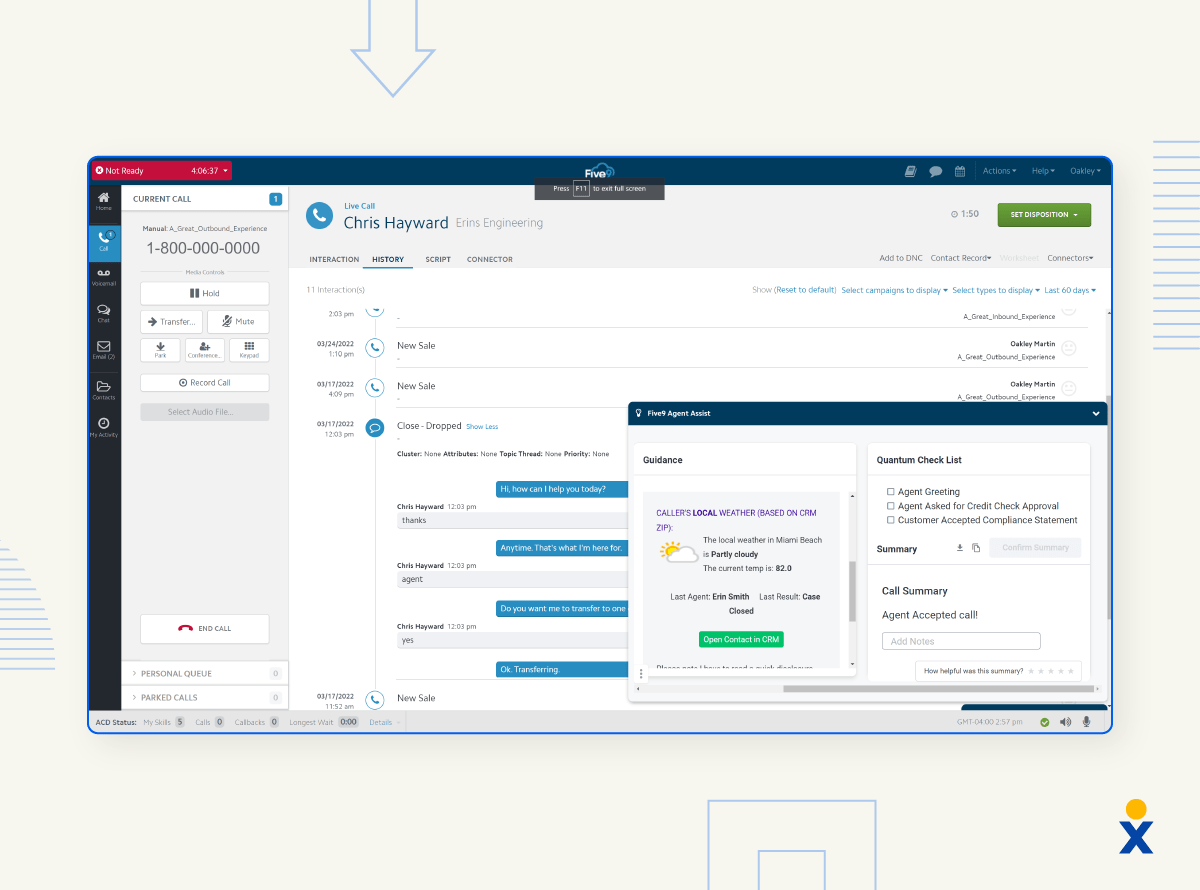Open the Set Disposition dropdown
The width and height of the screenshot is (1200, 890).
(x=1044, y=214)
